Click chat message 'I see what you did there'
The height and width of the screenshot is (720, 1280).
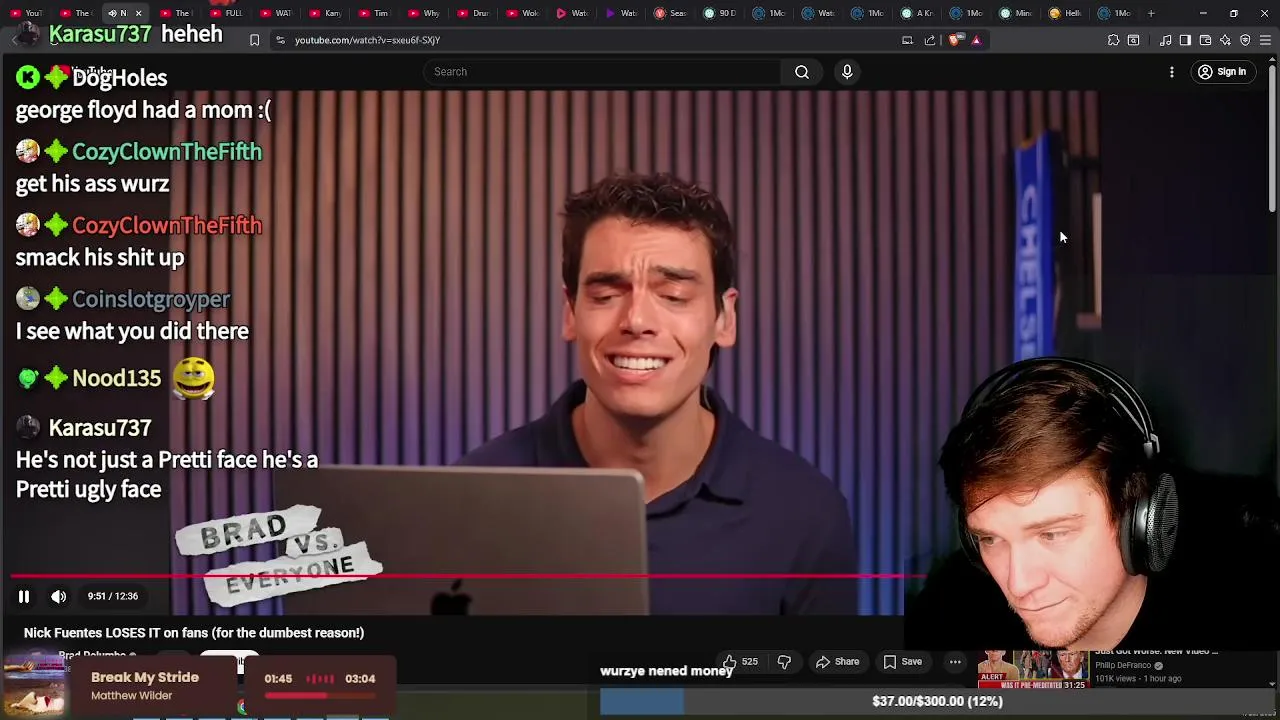click(132, 331)
